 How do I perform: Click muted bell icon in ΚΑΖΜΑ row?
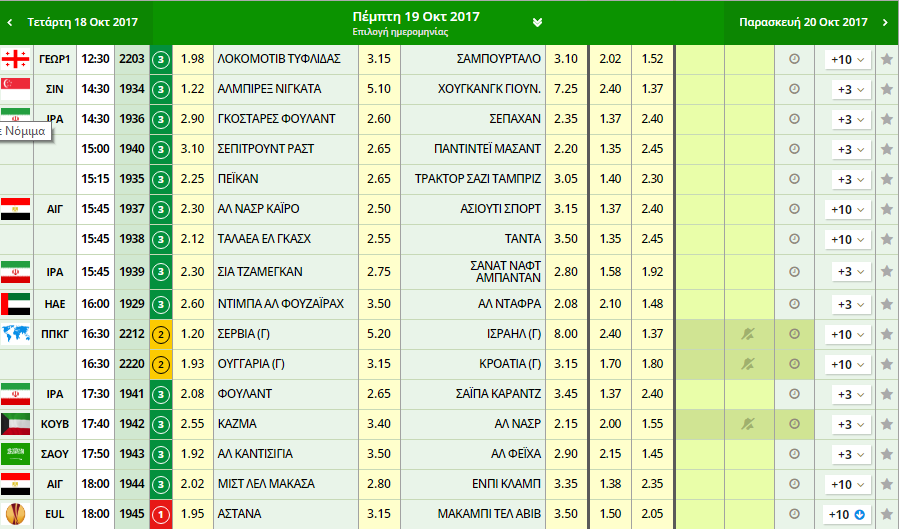747,424
